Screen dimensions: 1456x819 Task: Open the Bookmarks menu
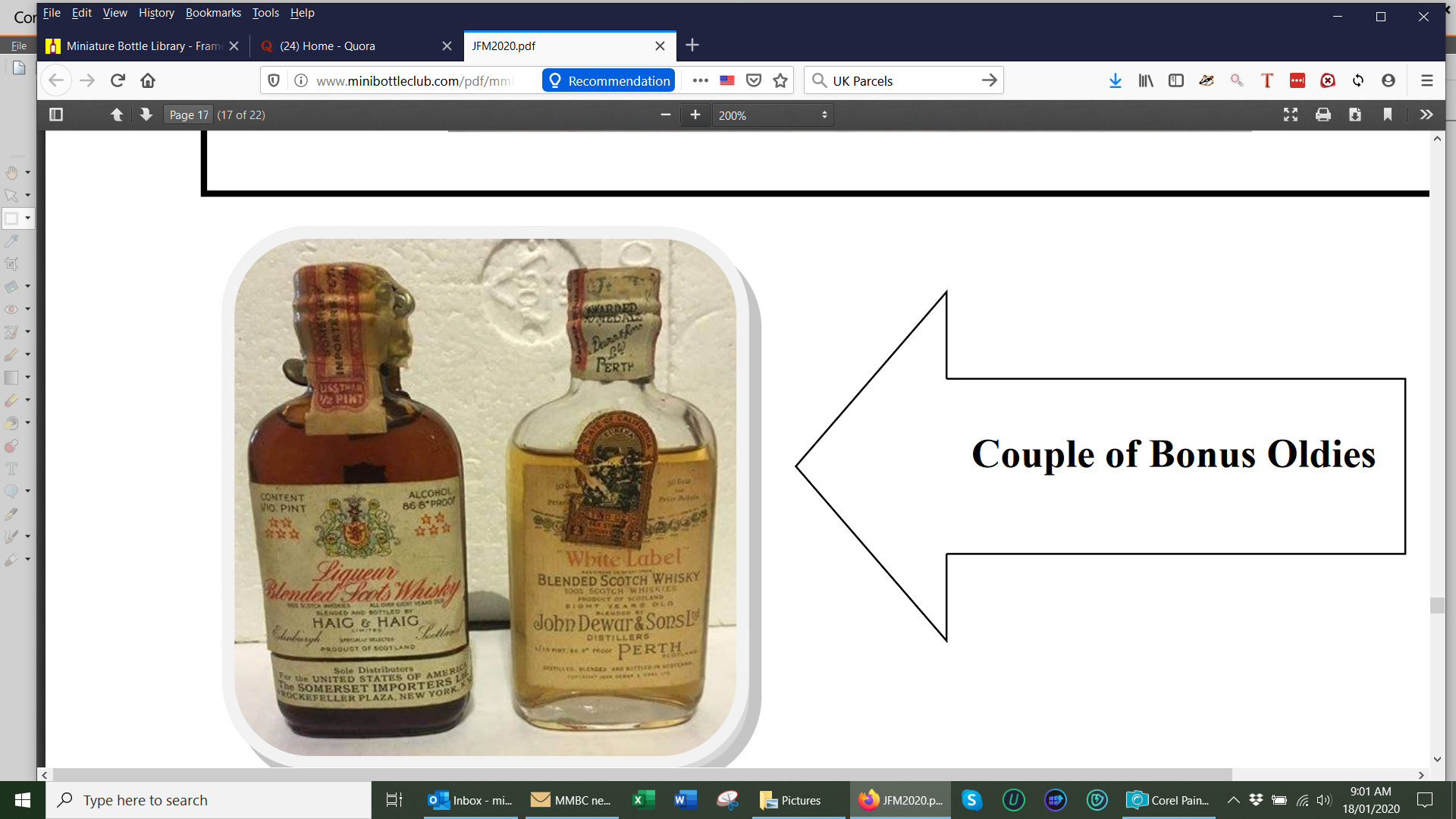pos(213,13)
